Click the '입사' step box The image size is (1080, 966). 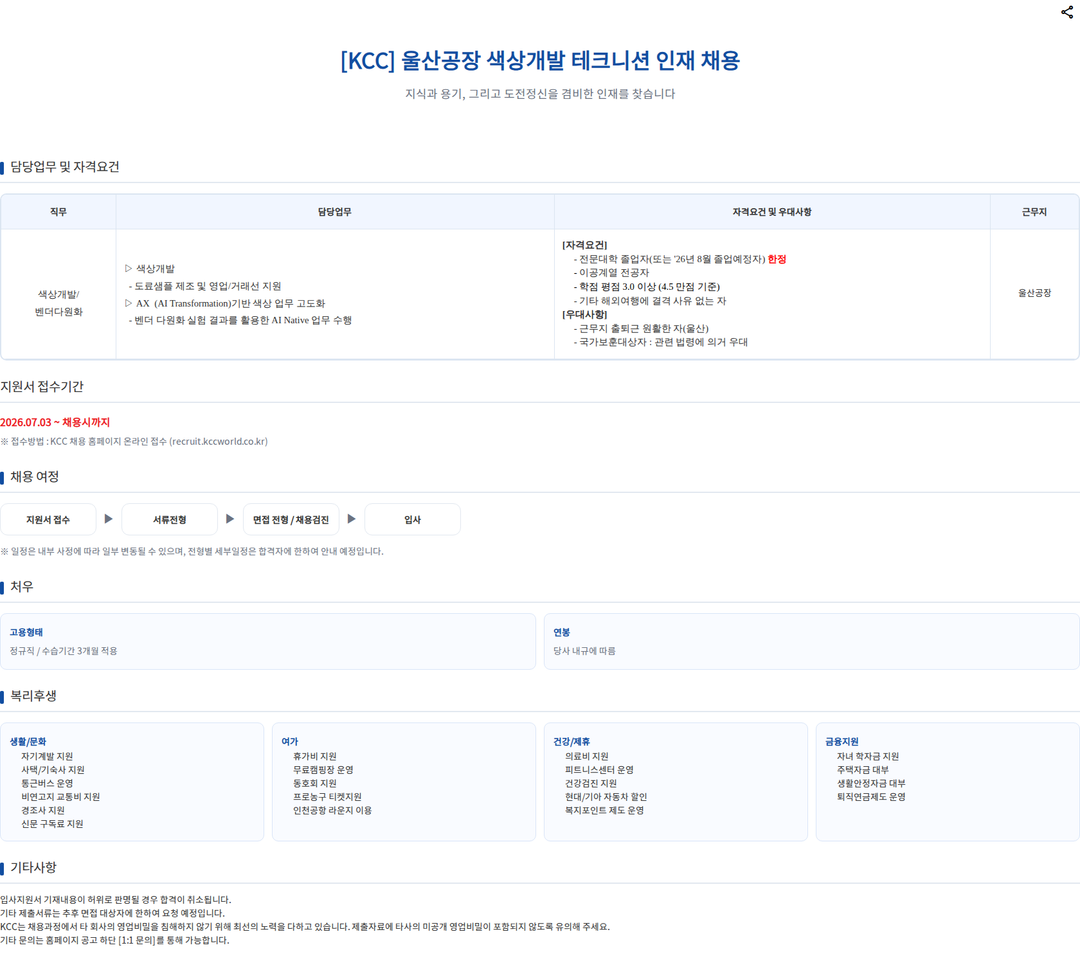(x=413, y=520)
